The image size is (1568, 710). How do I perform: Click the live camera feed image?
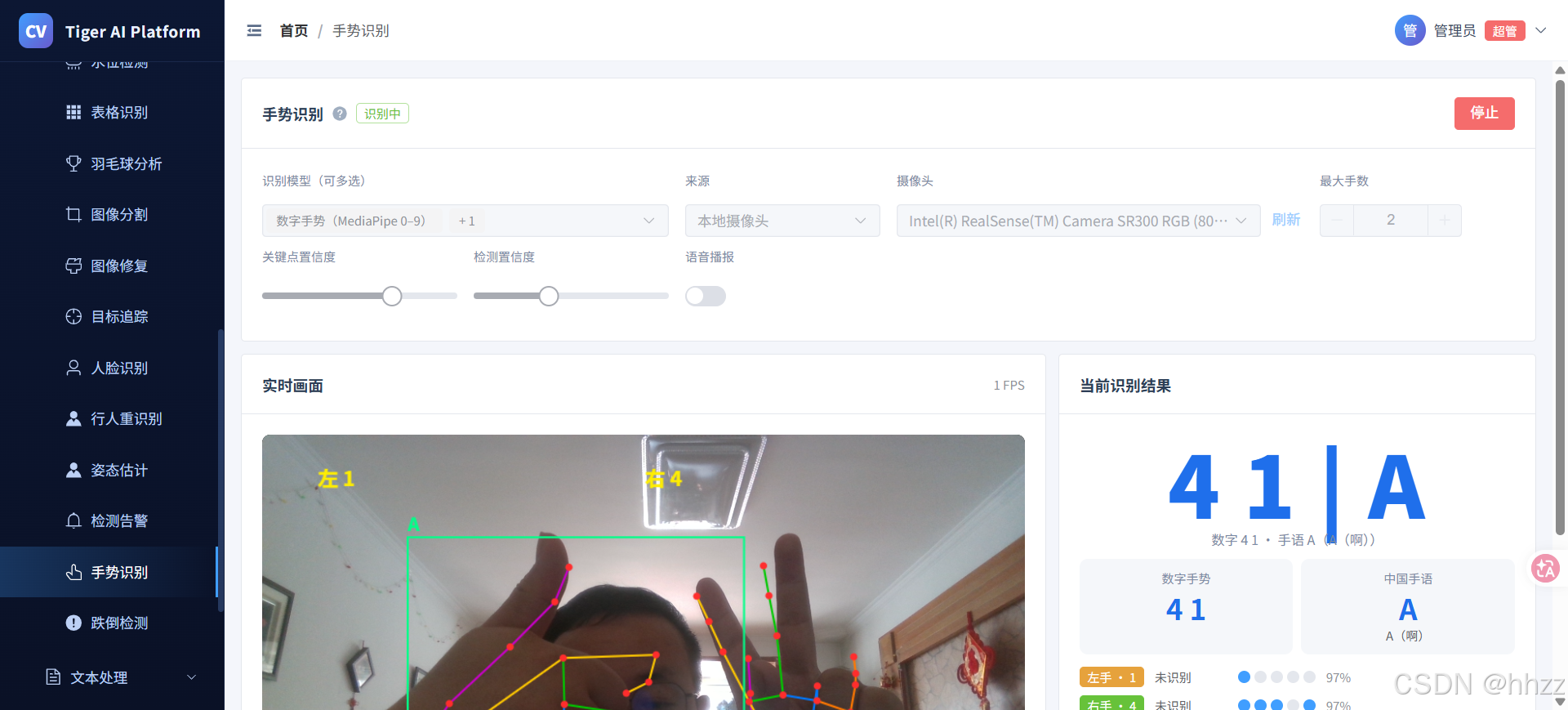click(x=644, y=572)
